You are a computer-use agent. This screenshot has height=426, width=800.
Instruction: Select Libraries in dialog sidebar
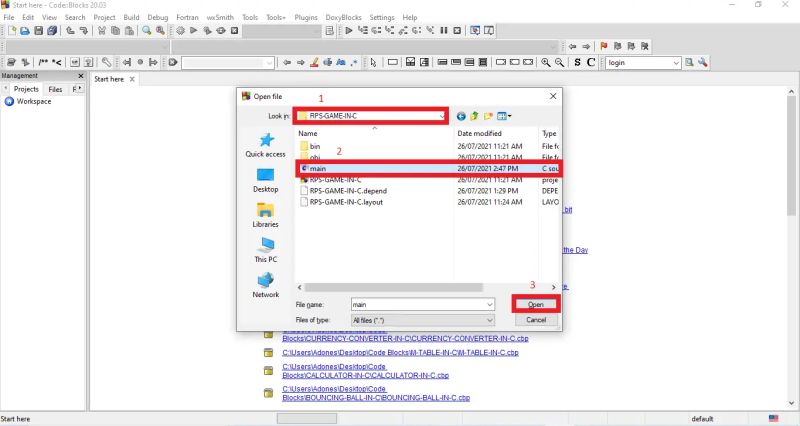[265, 215]
